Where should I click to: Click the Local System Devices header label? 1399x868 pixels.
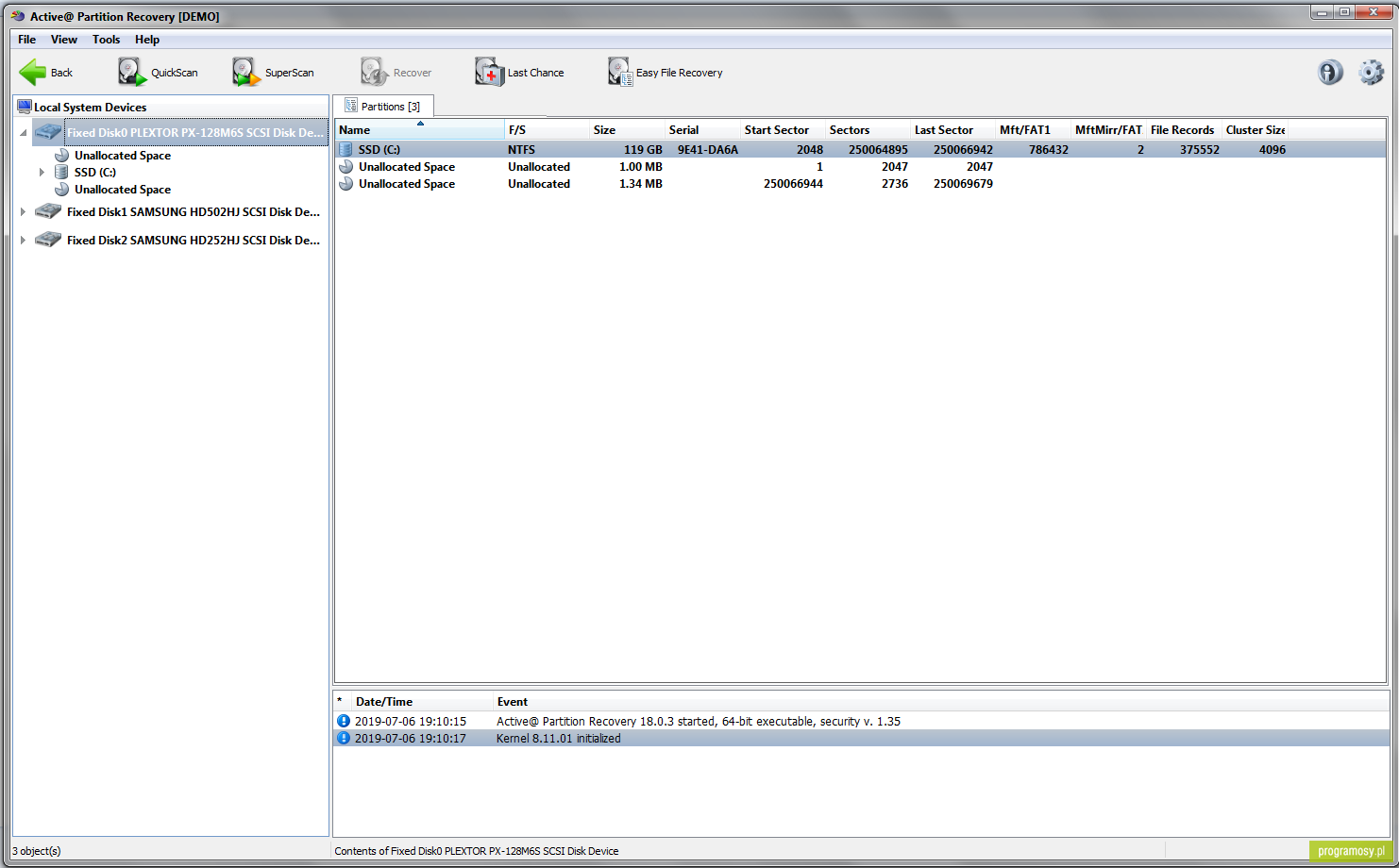(x=91, y=107)
